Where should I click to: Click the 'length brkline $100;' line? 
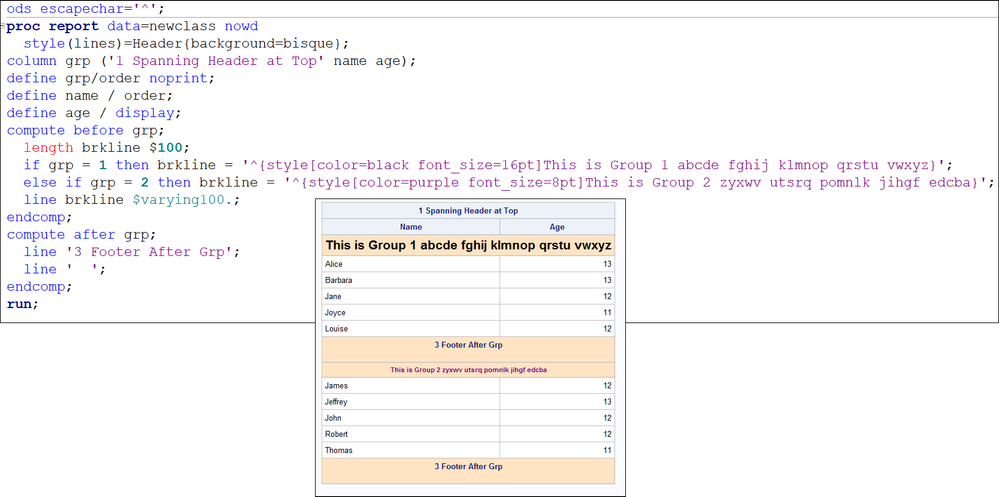[x=106, y=148]
